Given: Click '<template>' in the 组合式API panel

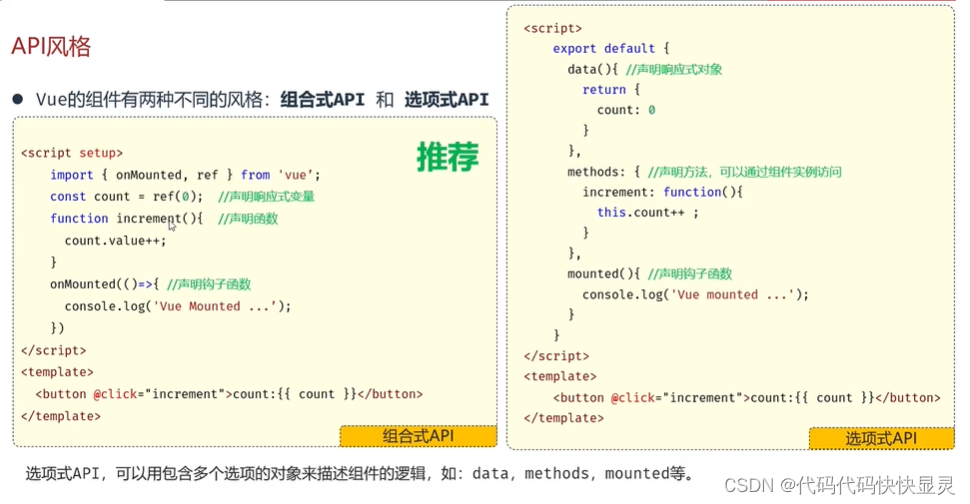Looking at the screenshot, I should [x=57, y=372].
